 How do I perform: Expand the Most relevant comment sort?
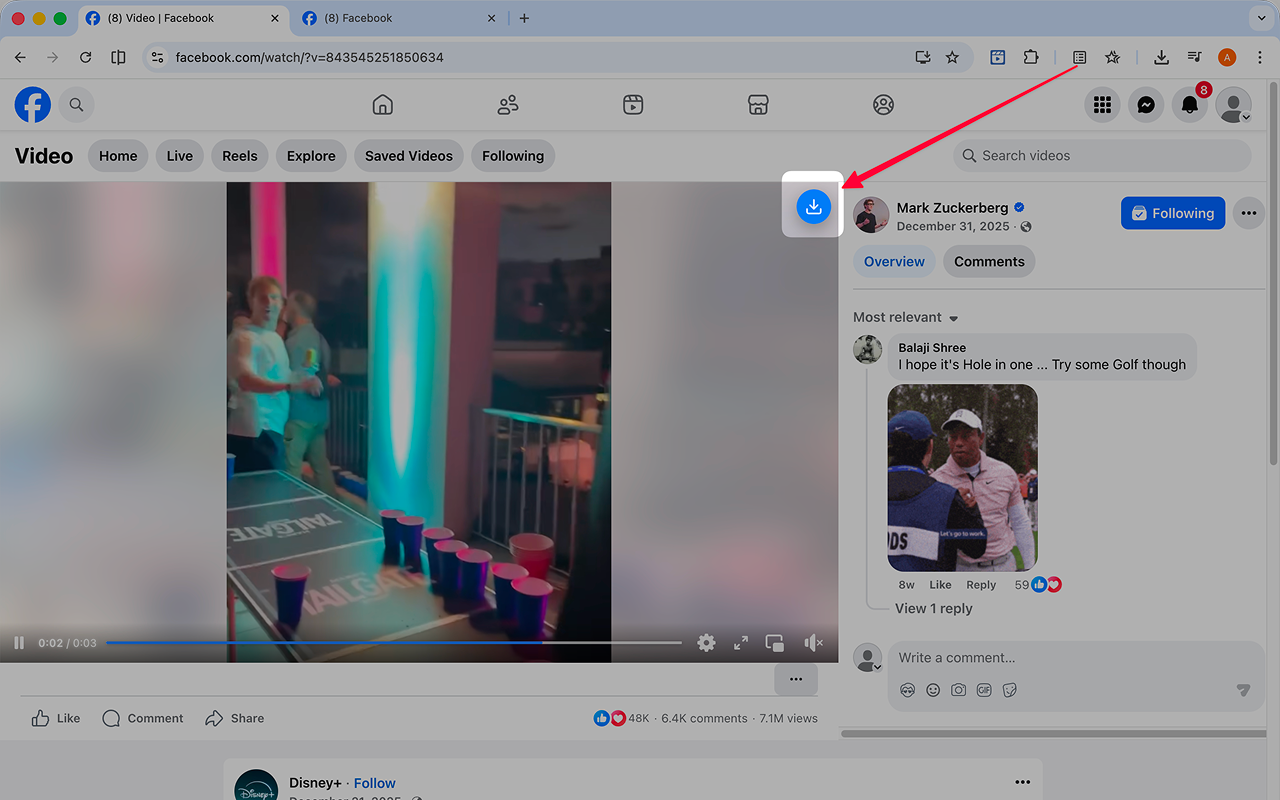(906, 317)
